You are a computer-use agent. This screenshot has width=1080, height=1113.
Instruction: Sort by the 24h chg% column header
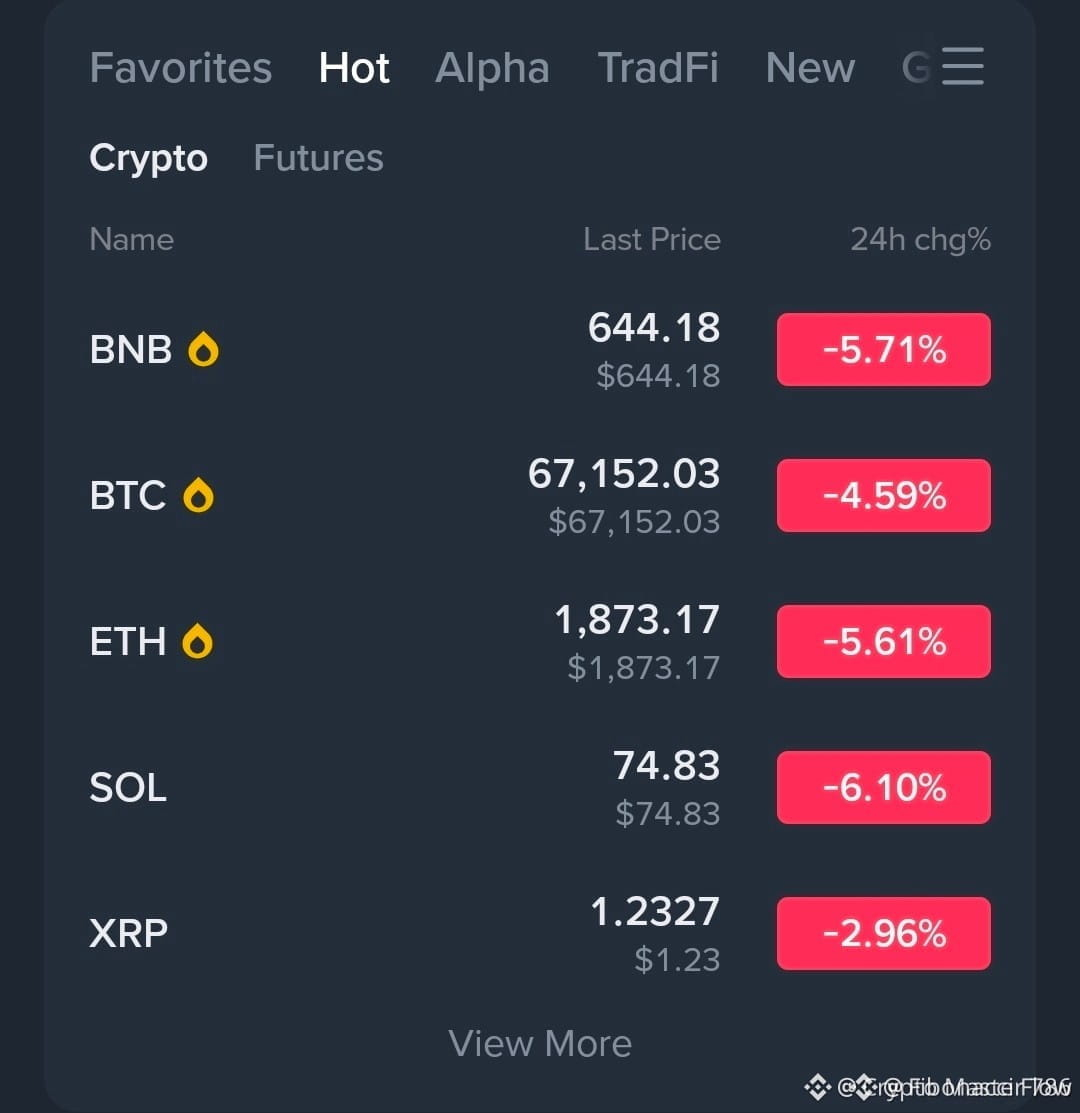point(920,240)
